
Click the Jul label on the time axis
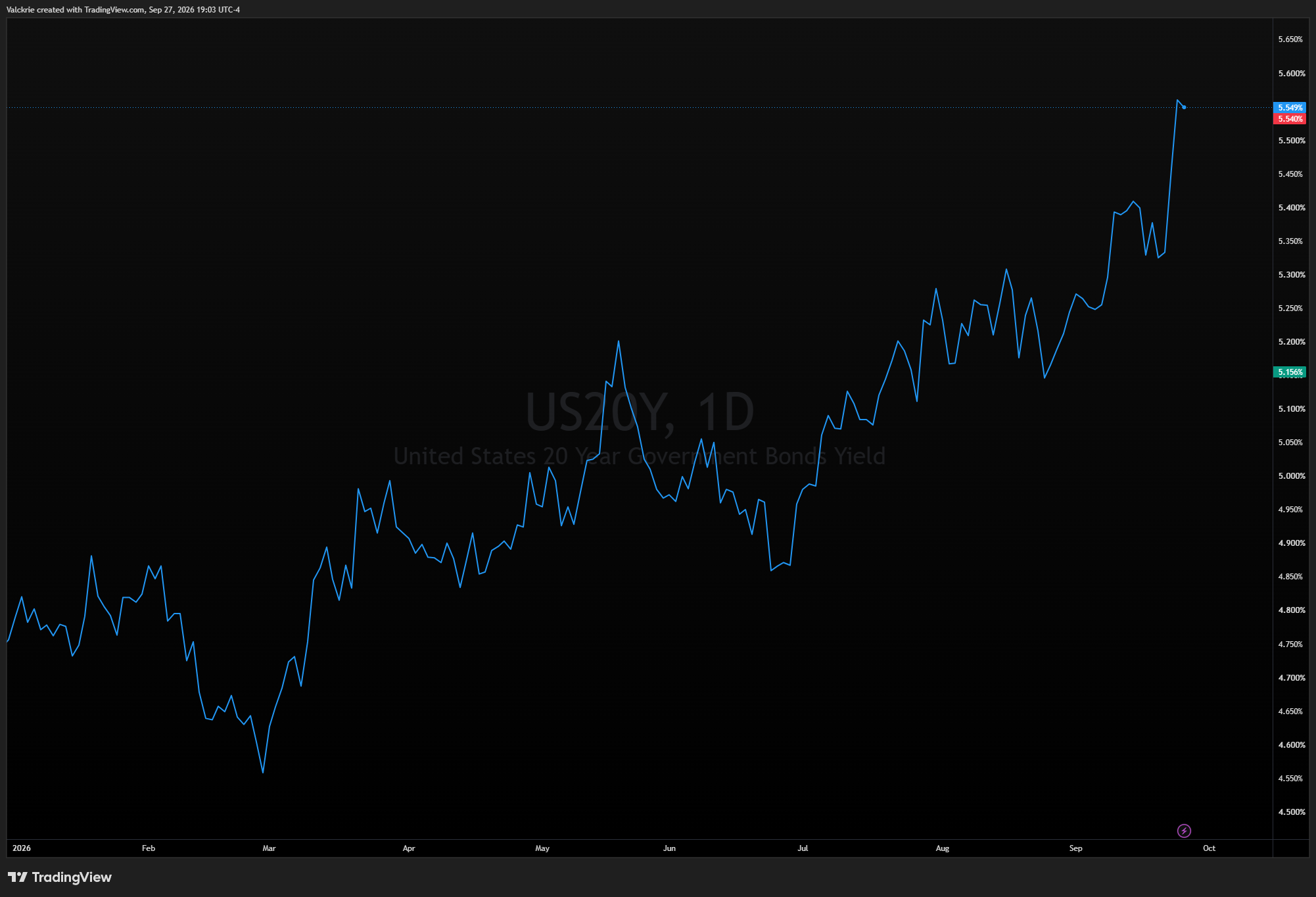[x=803, y=848]
